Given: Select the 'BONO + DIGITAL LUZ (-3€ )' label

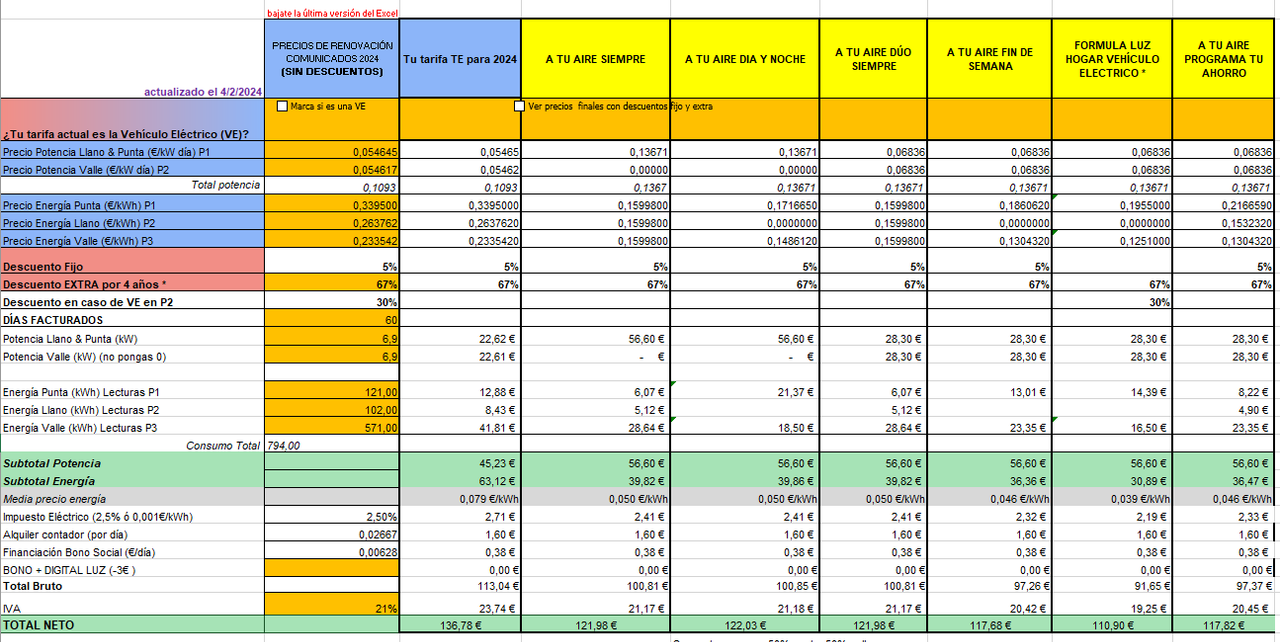Looking at the screenshot, I should 69,569.
